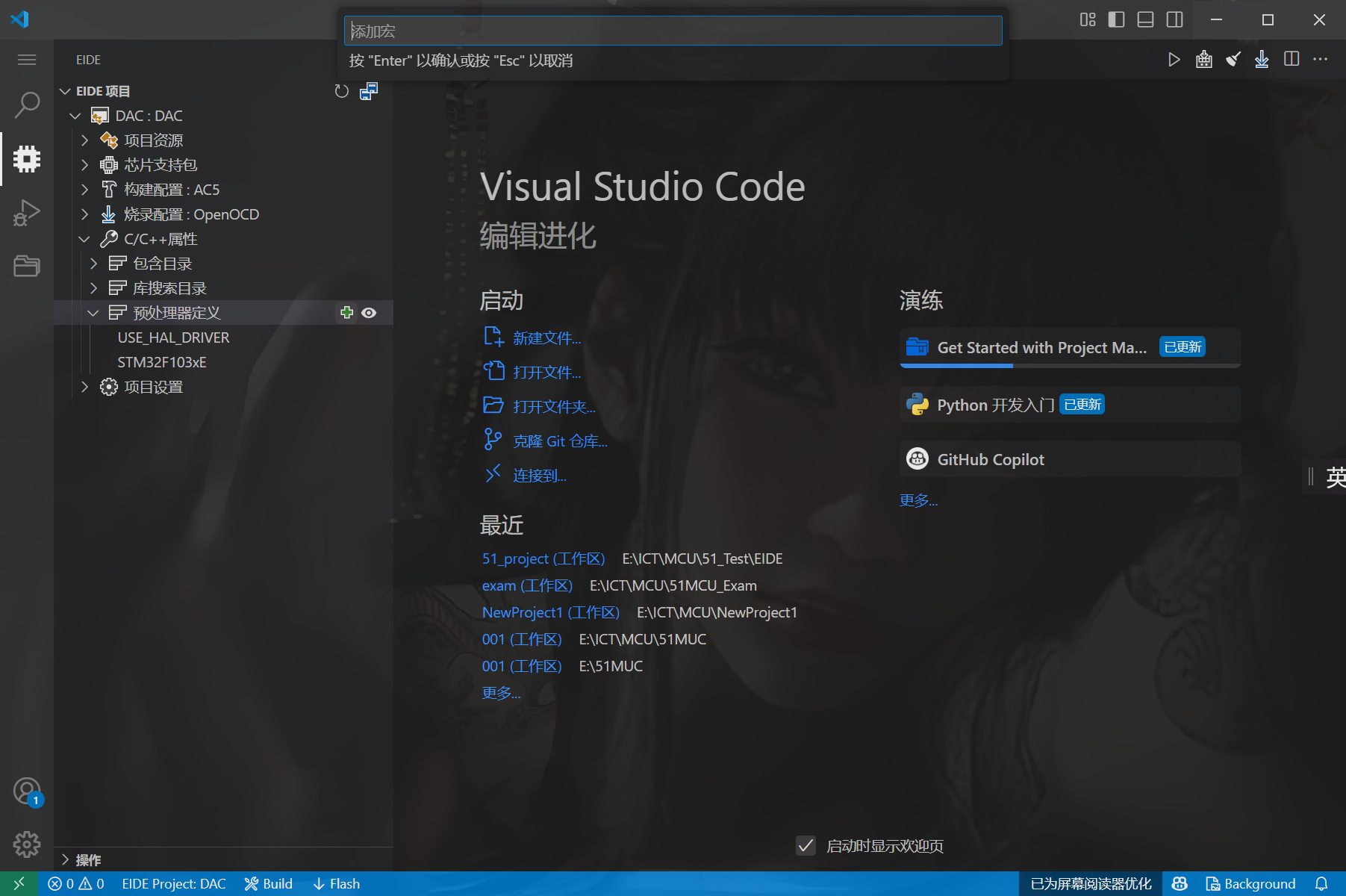Image resolution: width=1346 pixels, height=896 pixels.
Task: Open the Search view in activity bar
Action: (27, 105)
